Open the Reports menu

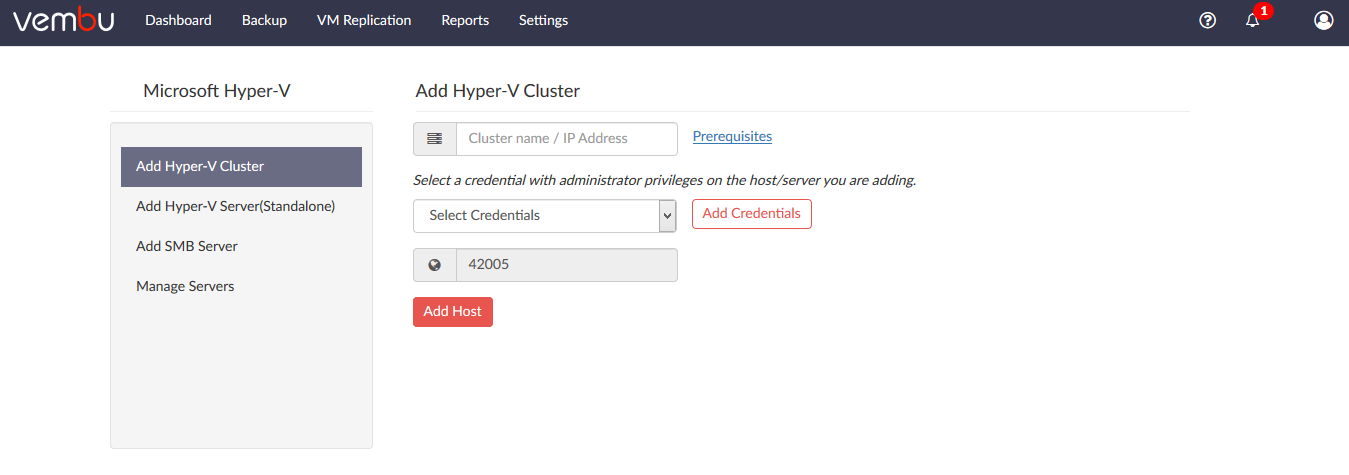click(x=465, y=20)
